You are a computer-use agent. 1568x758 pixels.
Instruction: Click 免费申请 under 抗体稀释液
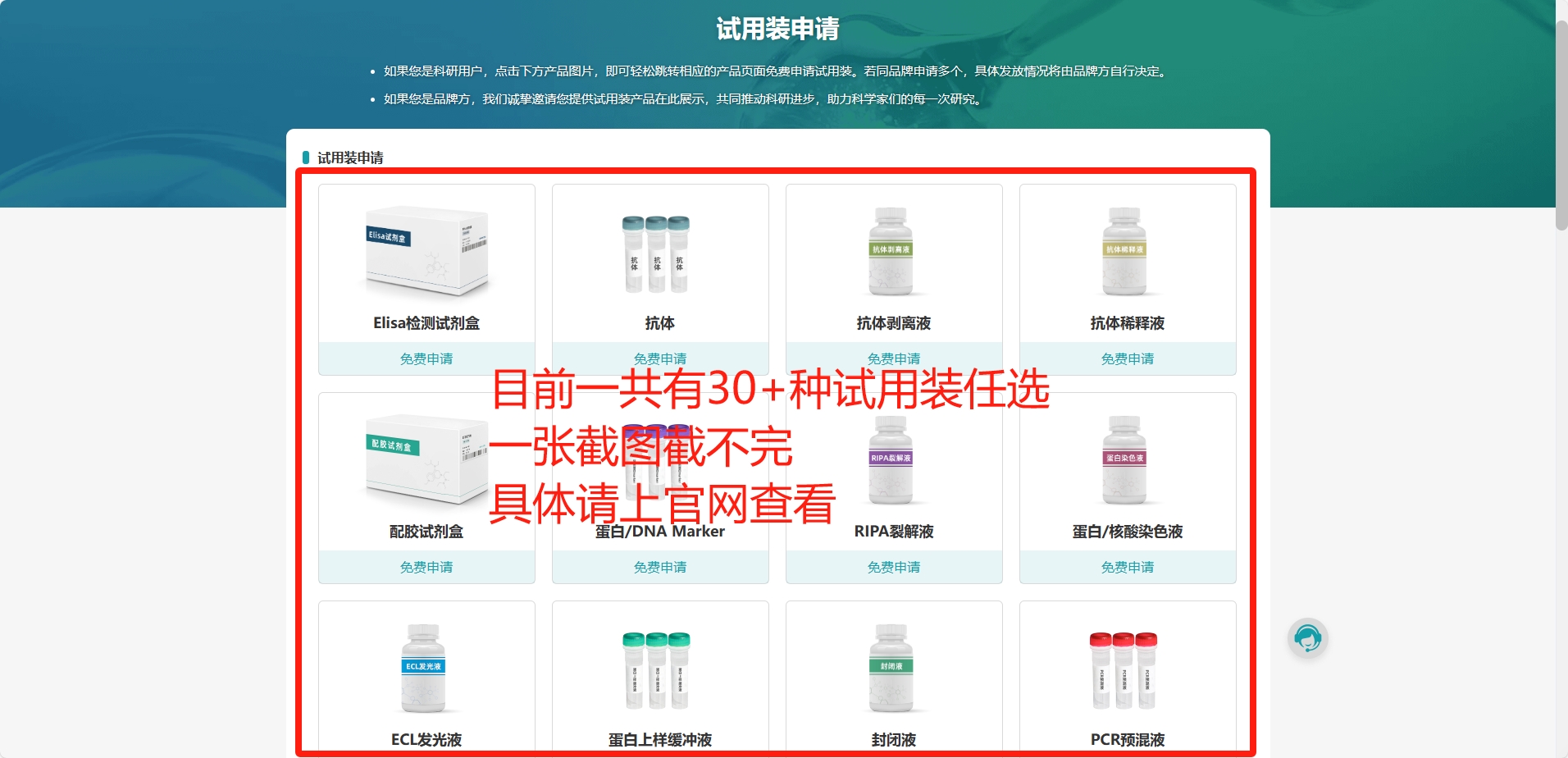click(x=1127, y=358)
